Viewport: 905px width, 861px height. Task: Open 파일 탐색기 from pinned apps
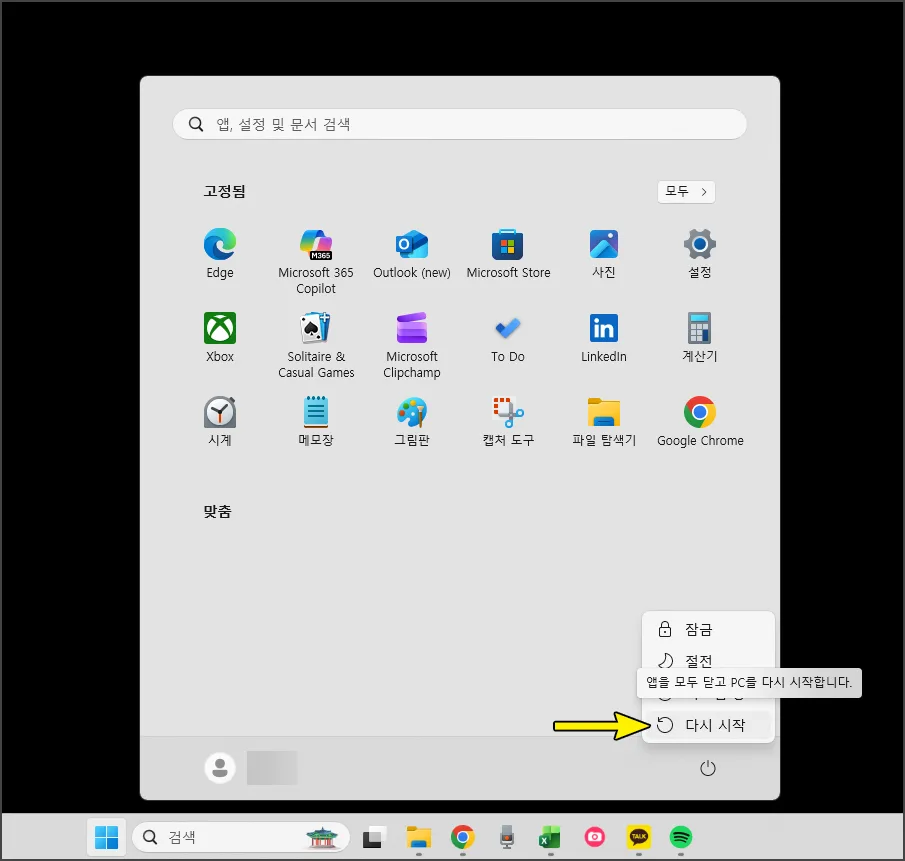click(x=604, y=421)
